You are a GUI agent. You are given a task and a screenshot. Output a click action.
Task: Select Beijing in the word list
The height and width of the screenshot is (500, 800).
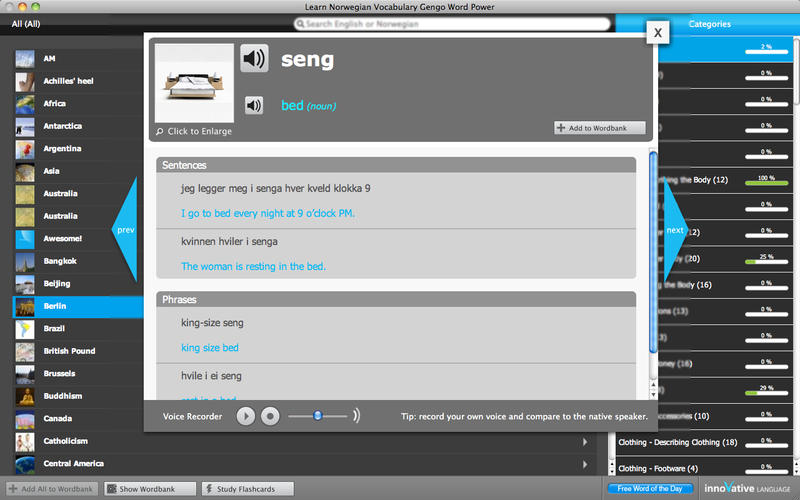point(78,283)
